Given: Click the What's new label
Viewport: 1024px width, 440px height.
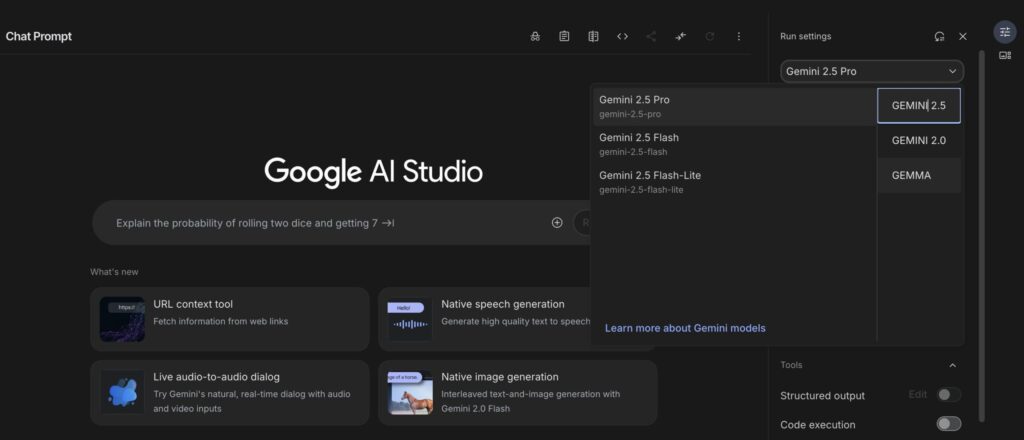Looking at the screenshot, I should (114, 272).
